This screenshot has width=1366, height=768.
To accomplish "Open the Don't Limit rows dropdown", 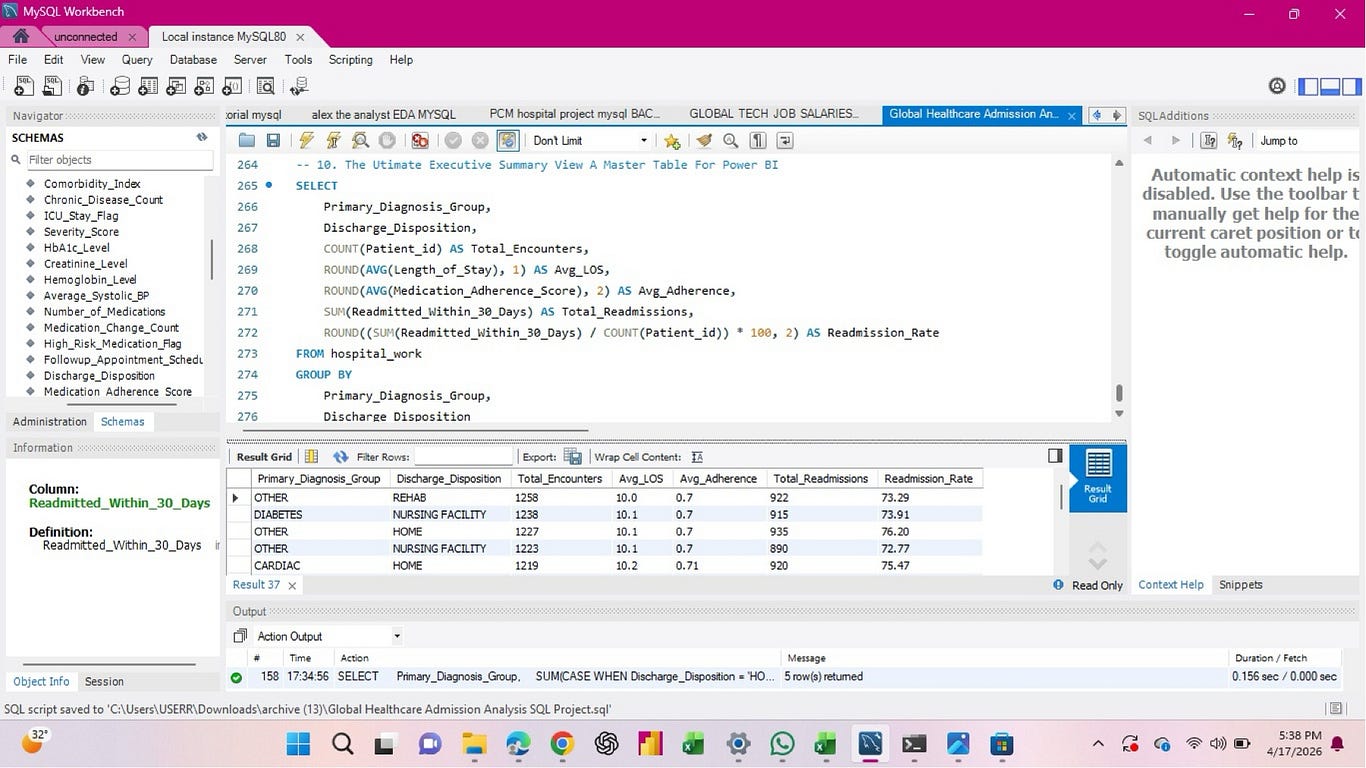I will (590, 141).
